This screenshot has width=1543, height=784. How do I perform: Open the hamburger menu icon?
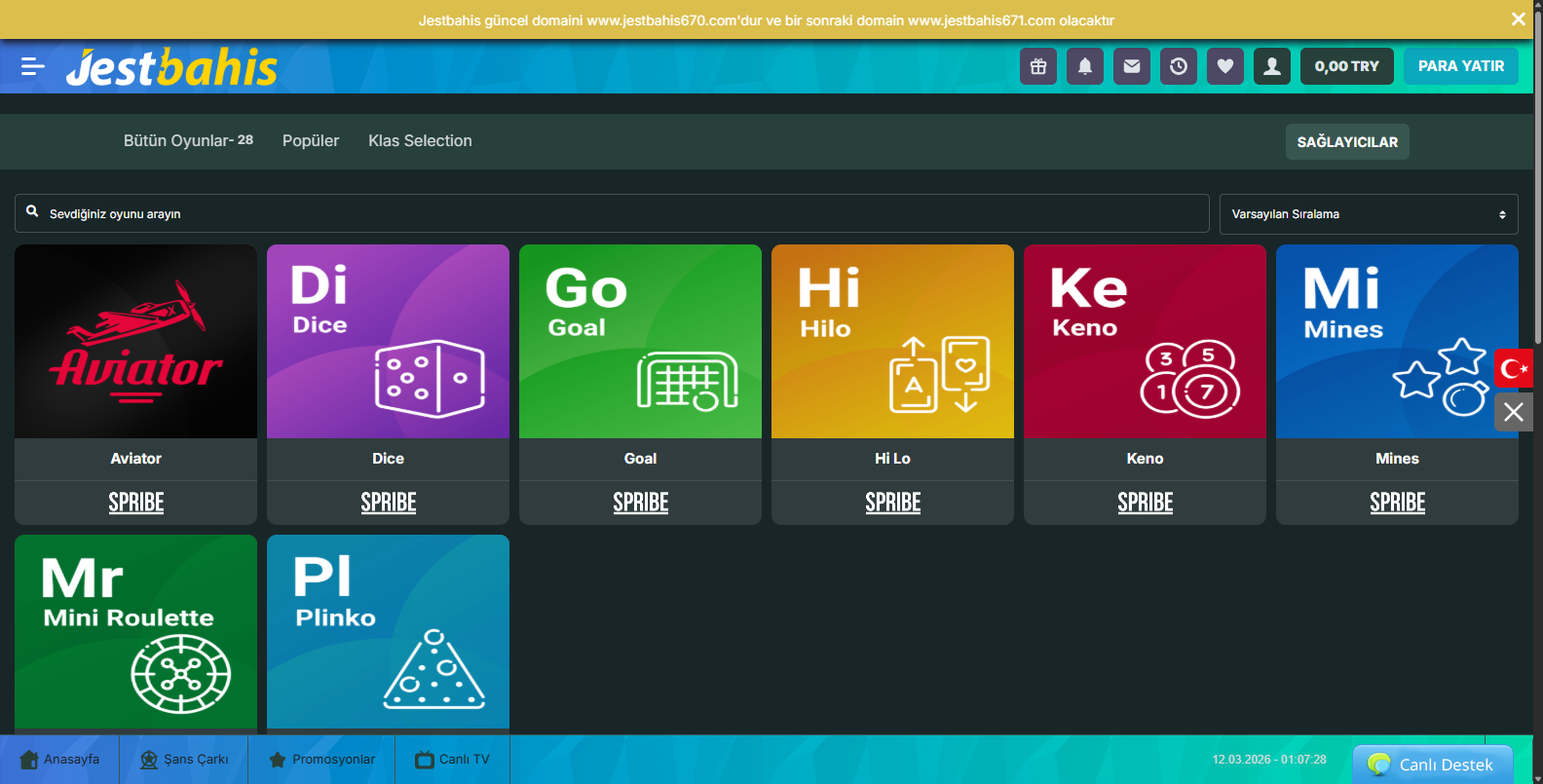pyautogui.click(x=32, y=66)
